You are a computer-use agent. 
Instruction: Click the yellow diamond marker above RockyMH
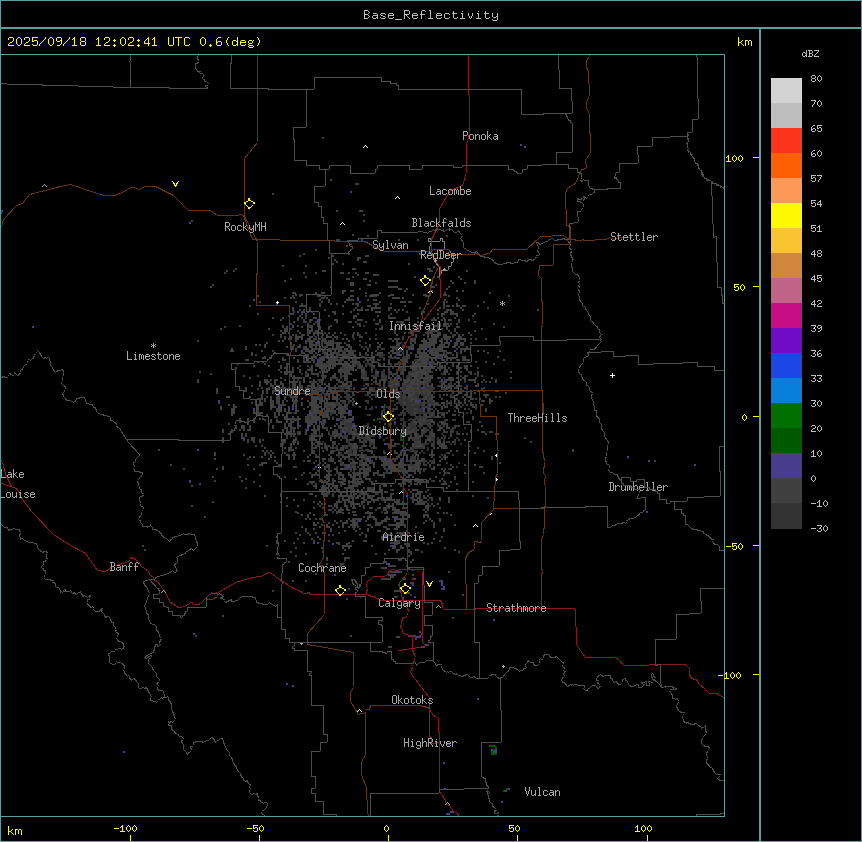pos(249,204)
